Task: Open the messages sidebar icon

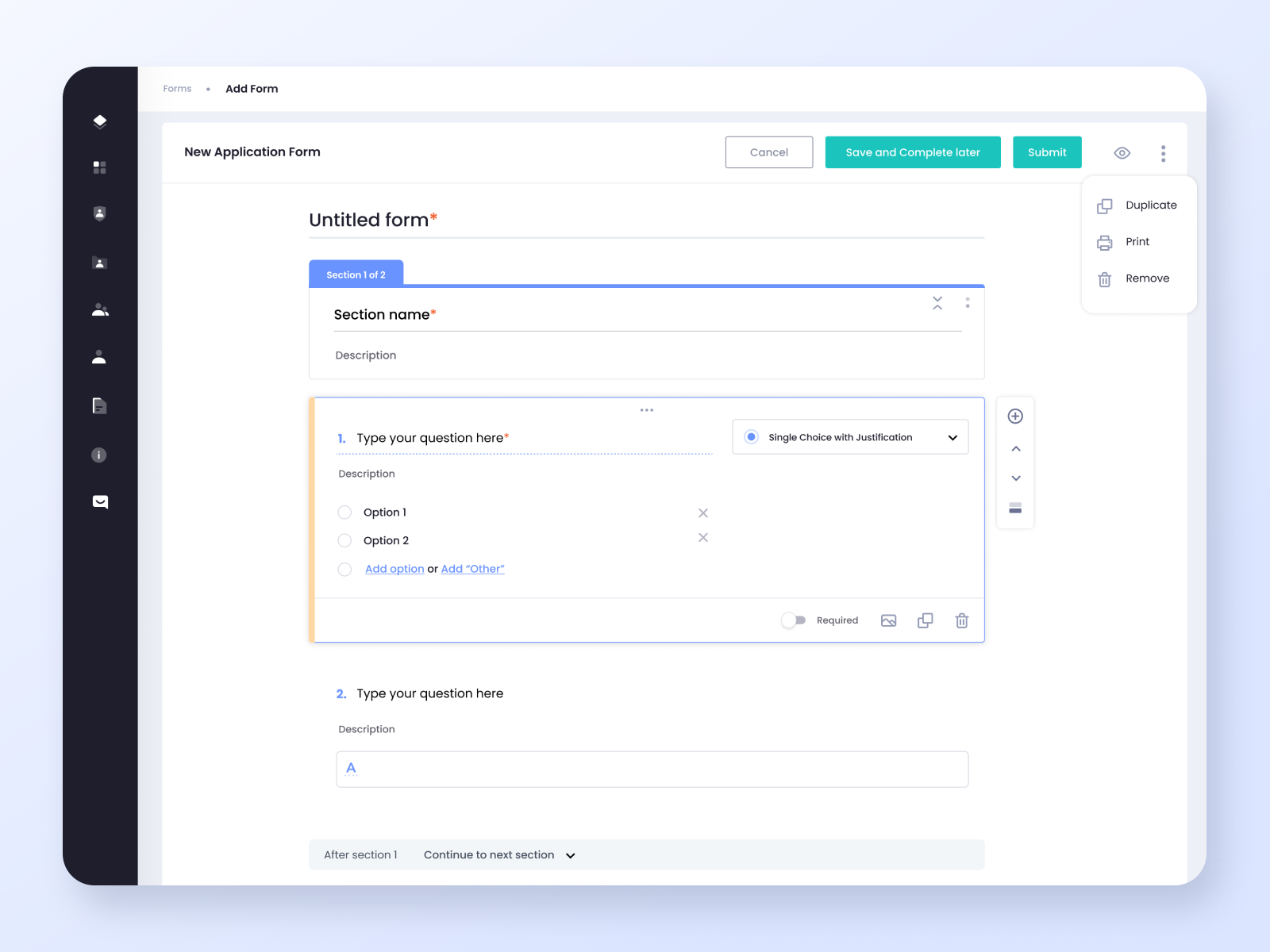Action: pyautogui.click(x=100, y=501)
